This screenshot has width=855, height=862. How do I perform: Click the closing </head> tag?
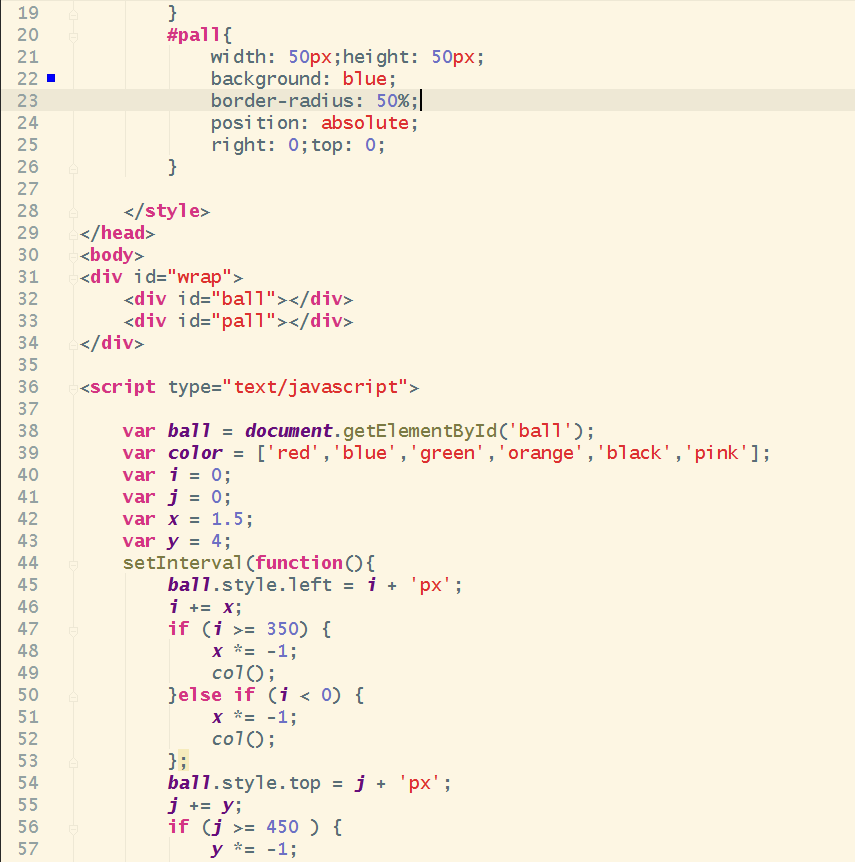[x=117, y=233]
